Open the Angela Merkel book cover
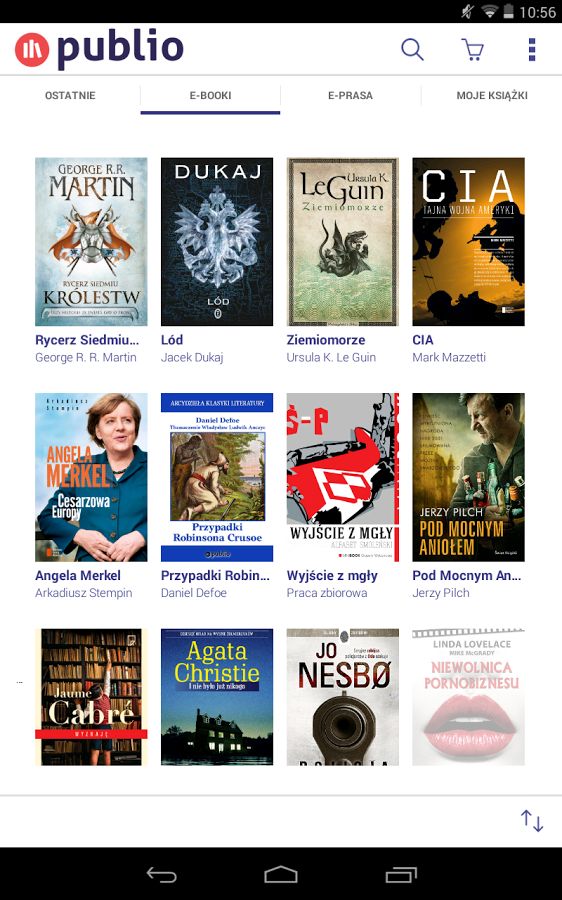562x900 pixels. (x=91, y=477)
